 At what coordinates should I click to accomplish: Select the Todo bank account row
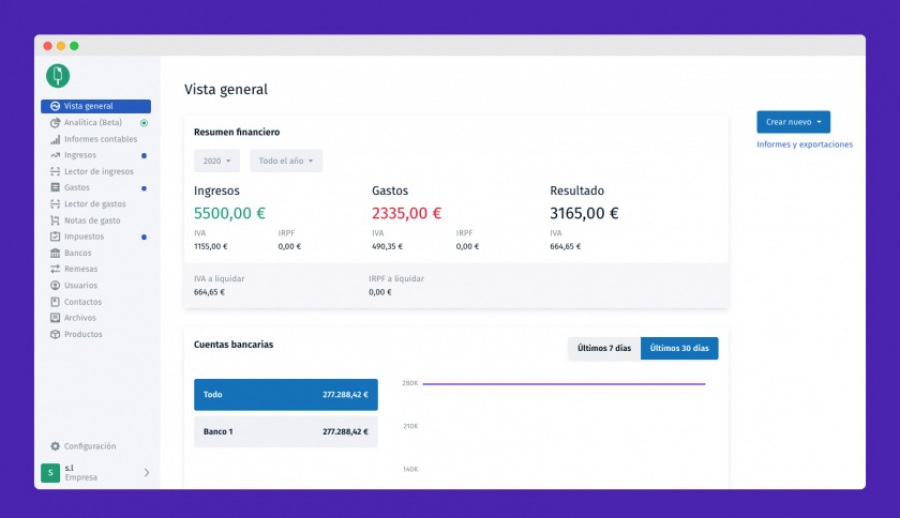(x=286, y=395)
